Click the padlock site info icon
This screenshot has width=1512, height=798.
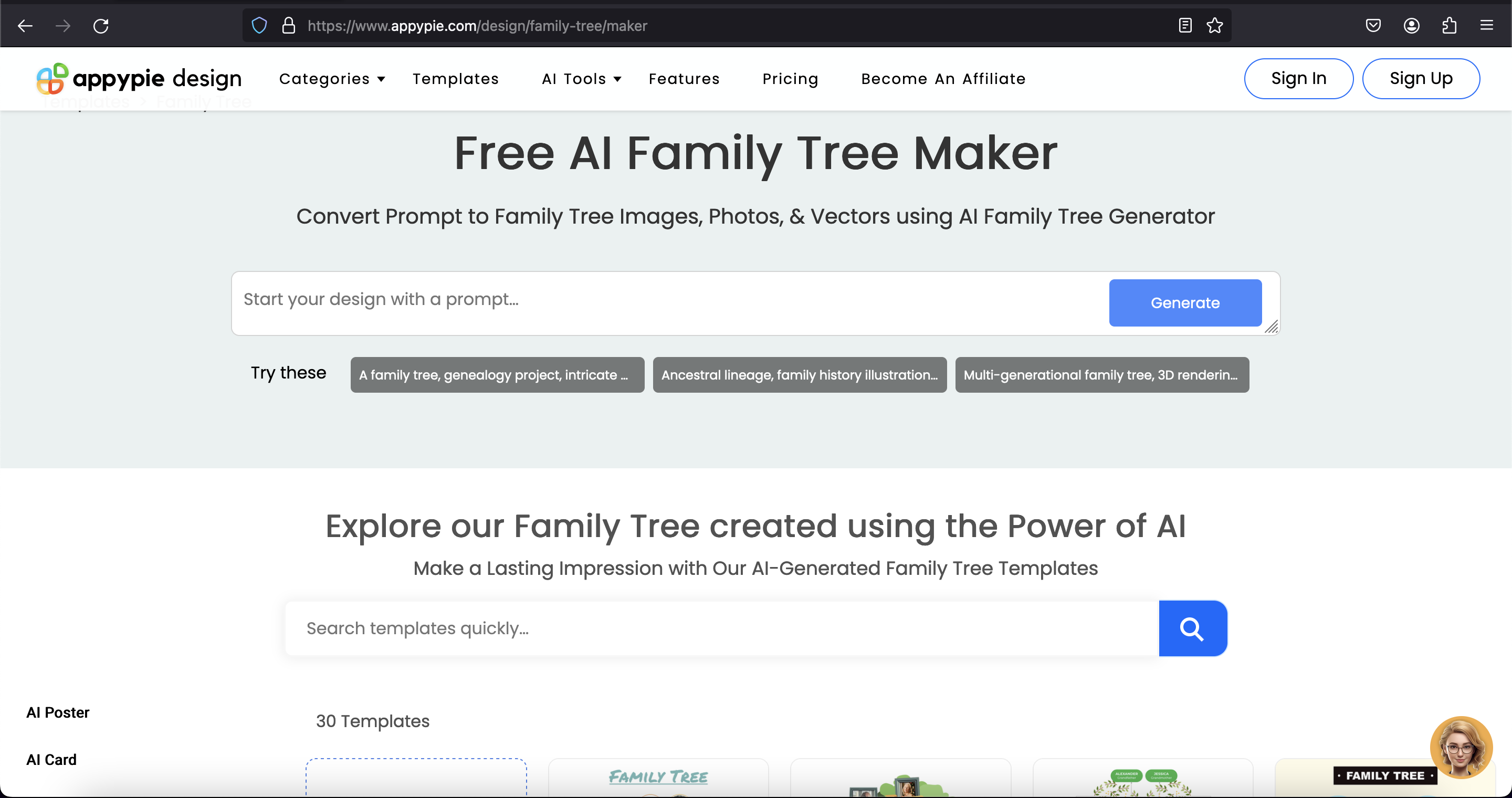click(x=288, y=25)
